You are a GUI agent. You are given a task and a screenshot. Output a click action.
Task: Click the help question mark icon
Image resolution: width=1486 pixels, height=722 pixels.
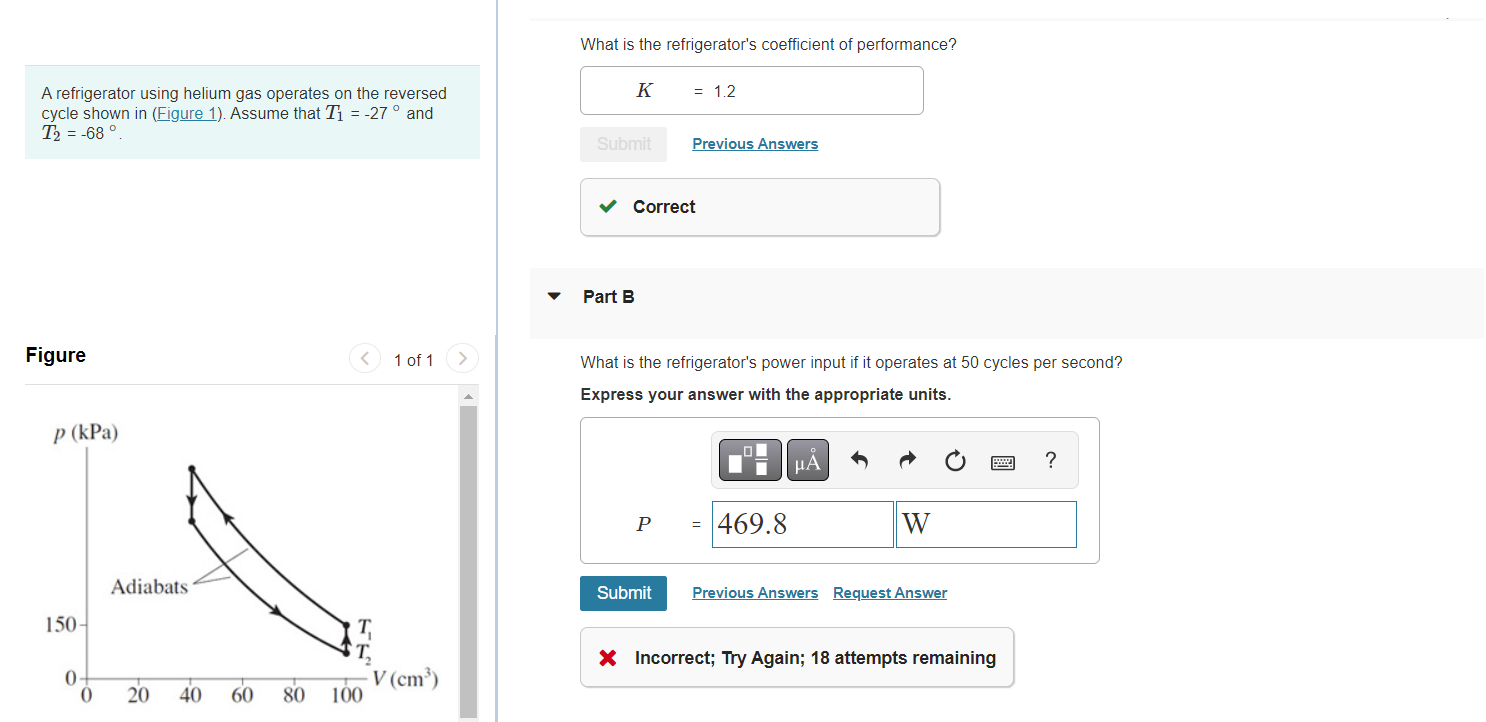click(1049, 460)
